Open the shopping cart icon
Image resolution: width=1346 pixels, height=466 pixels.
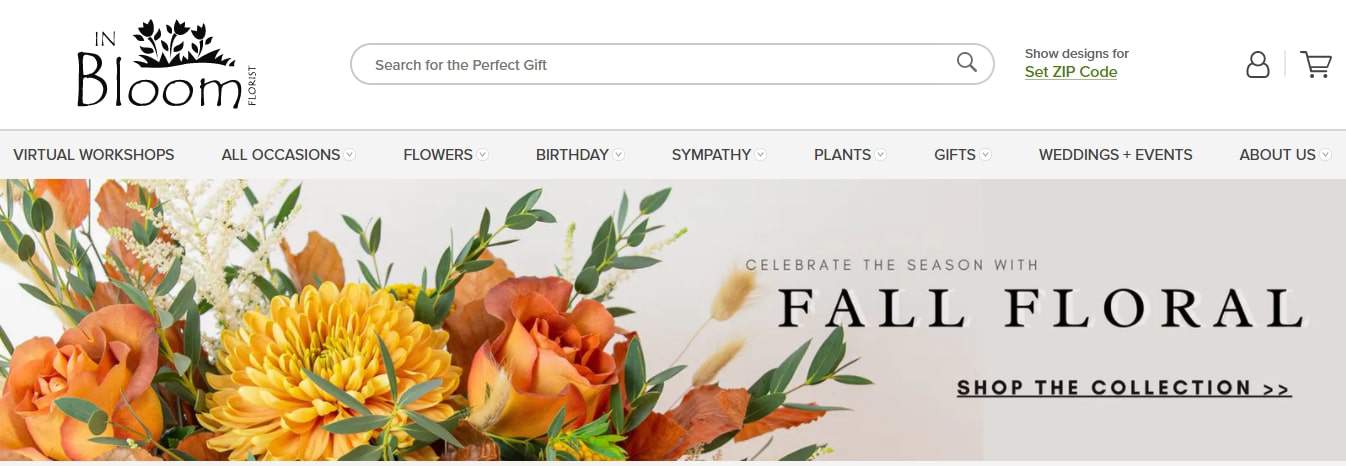[1315, 65]
